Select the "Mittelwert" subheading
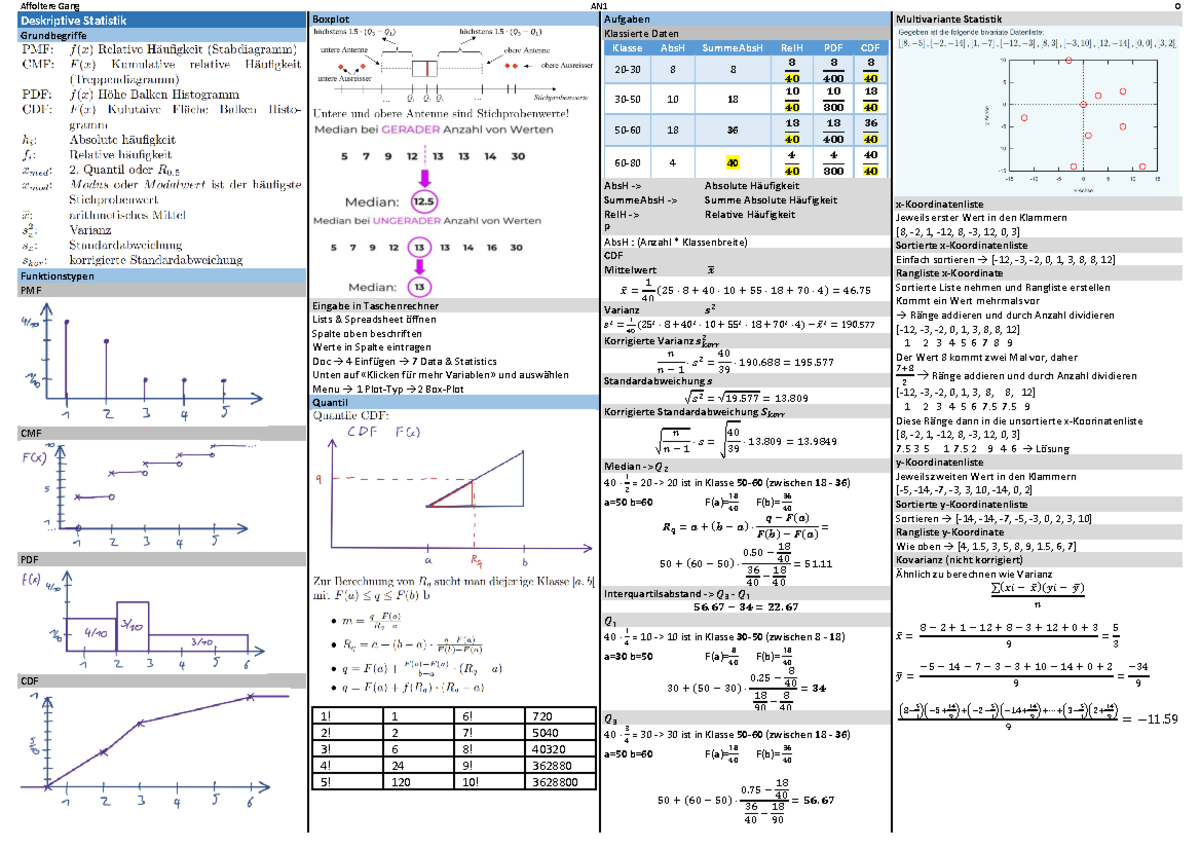The height and width of the screenshot is (849, 1200). pyautogui.click(x=630, y=270)
